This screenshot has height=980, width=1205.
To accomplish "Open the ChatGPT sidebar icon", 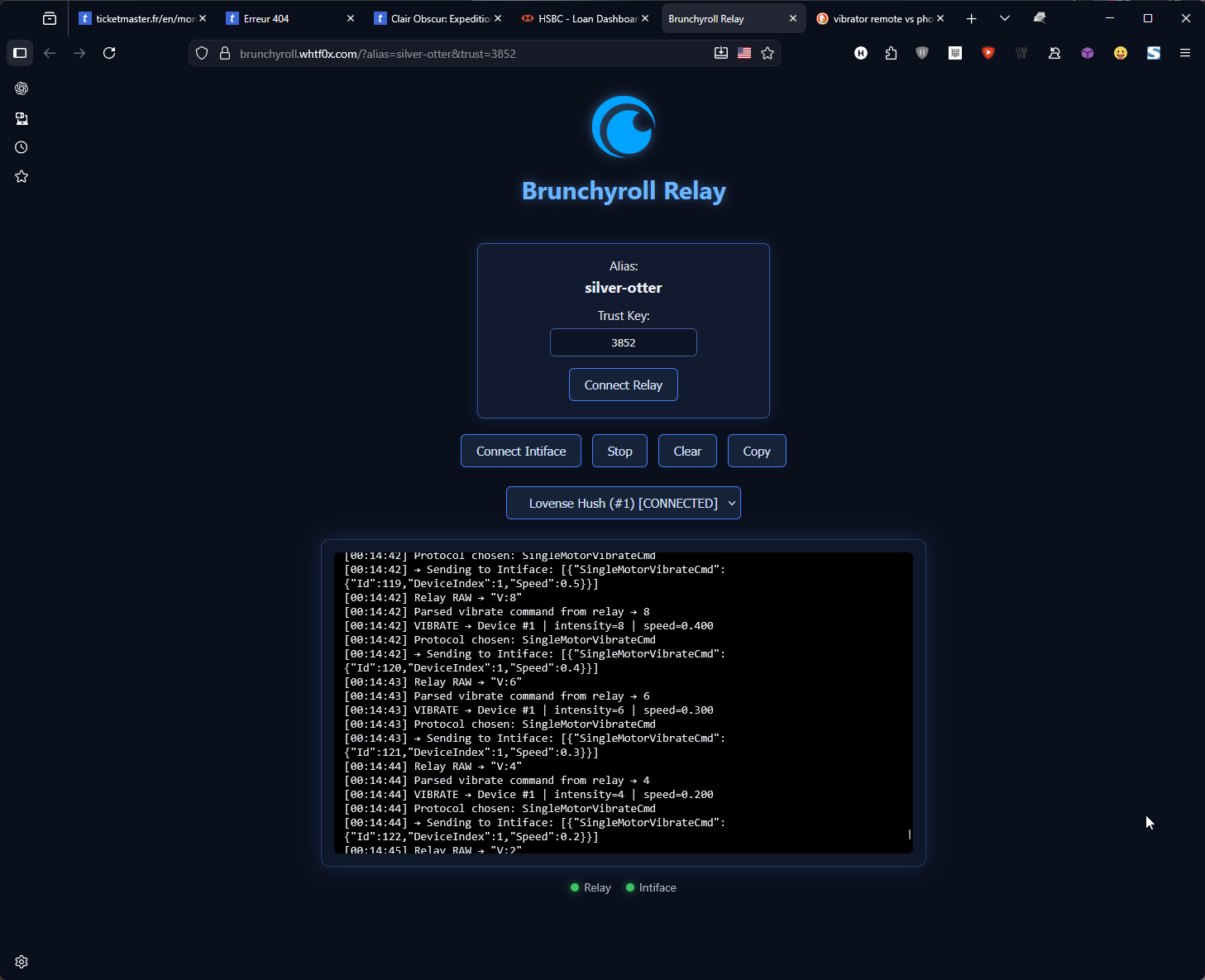I will coord(22,88).
